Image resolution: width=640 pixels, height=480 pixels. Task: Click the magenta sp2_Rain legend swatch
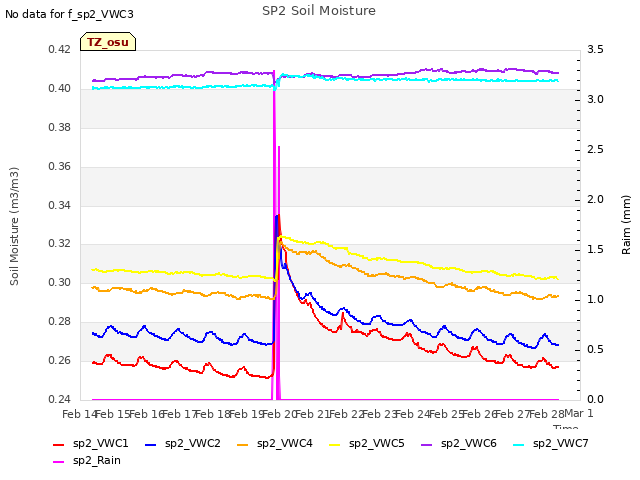point(59,462)
